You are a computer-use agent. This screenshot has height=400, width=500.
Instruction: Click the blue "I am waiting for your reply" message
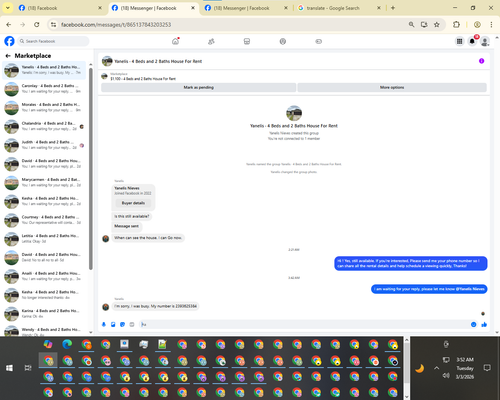tap(429, 289)
